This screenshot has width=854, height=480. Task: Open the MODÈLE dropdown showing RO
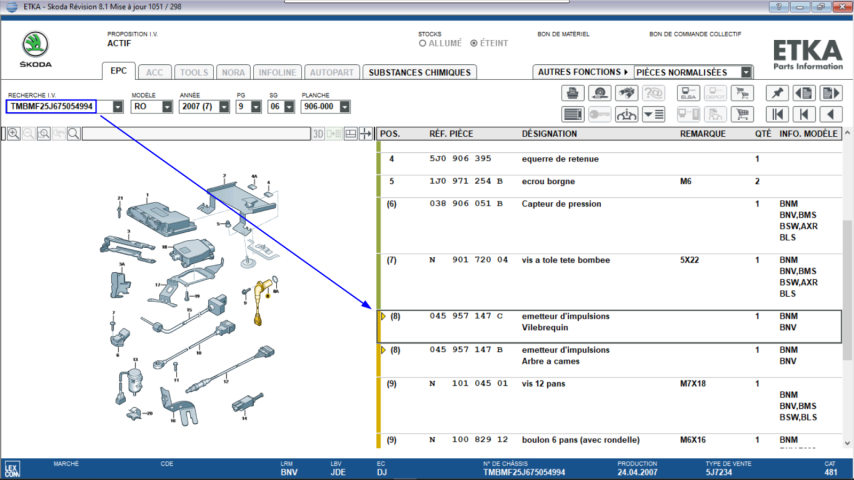click(x=166, y=106)
